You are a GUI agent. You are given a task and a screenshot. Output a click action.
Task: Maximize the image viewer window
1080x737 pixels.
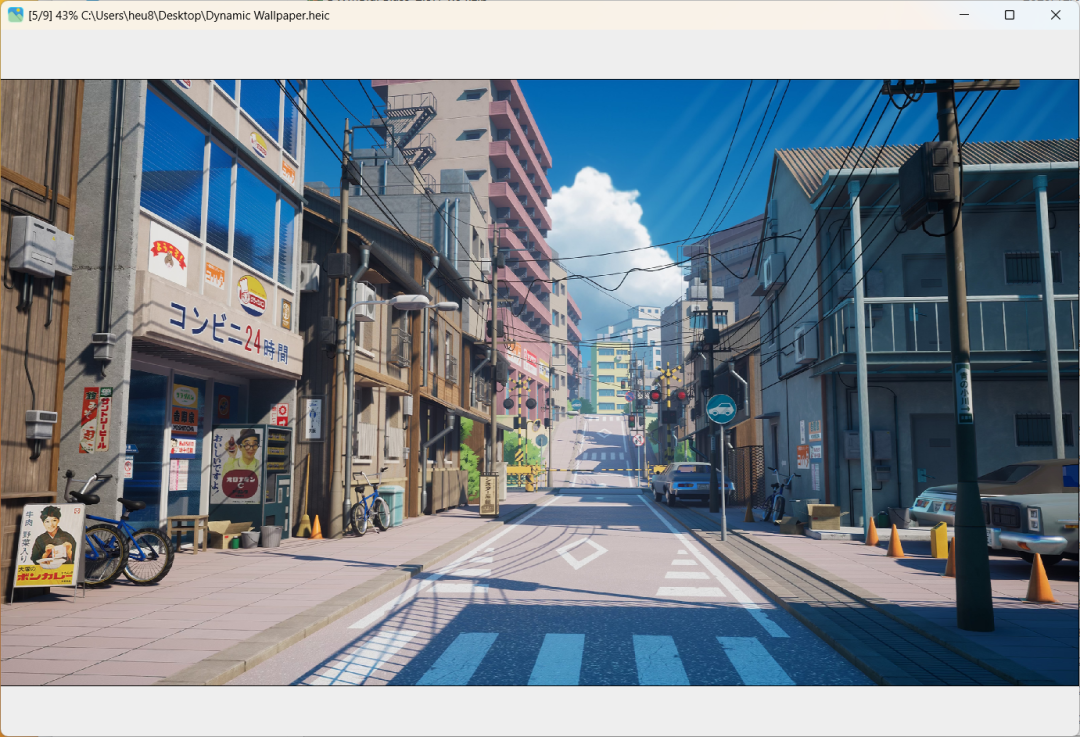[1009, 15]
